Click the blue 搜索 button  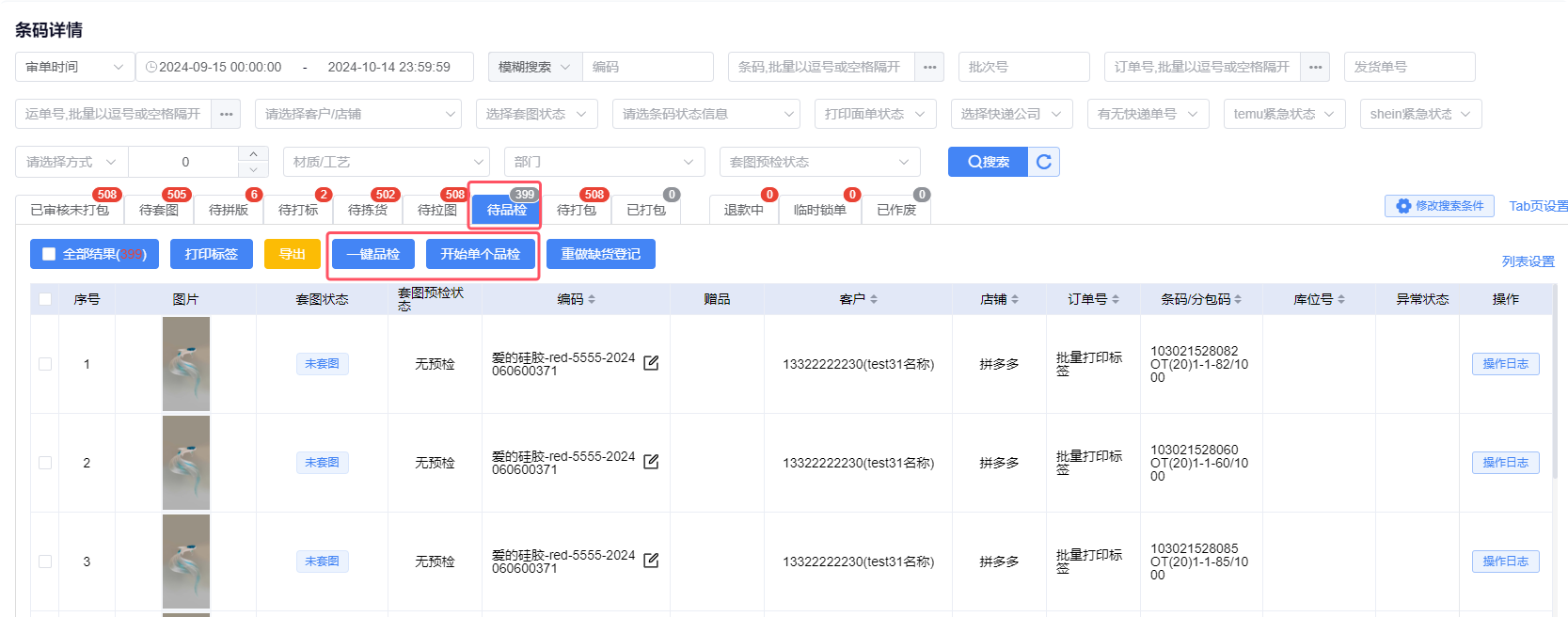click(x=988, y=162)
